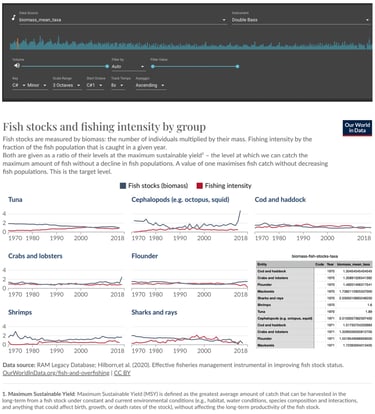Click the Sharks and rays chart title
Image resolution: width=375 pixels, height=414 pixels.
pos(154,312)
